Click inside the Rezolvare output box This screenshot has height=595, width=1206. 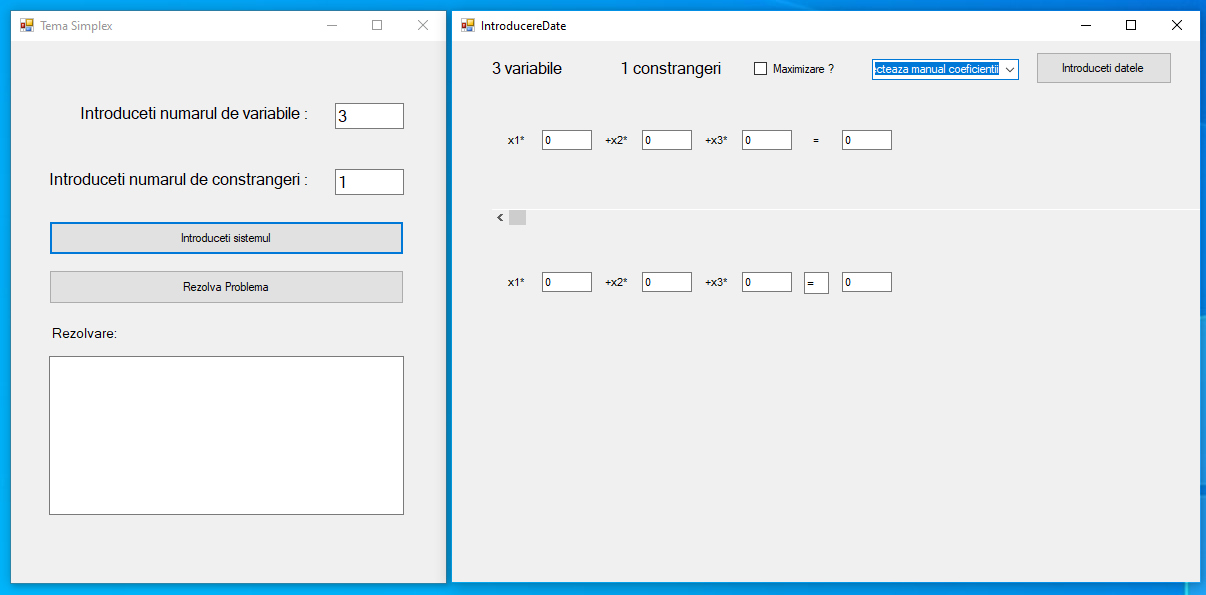226,435
